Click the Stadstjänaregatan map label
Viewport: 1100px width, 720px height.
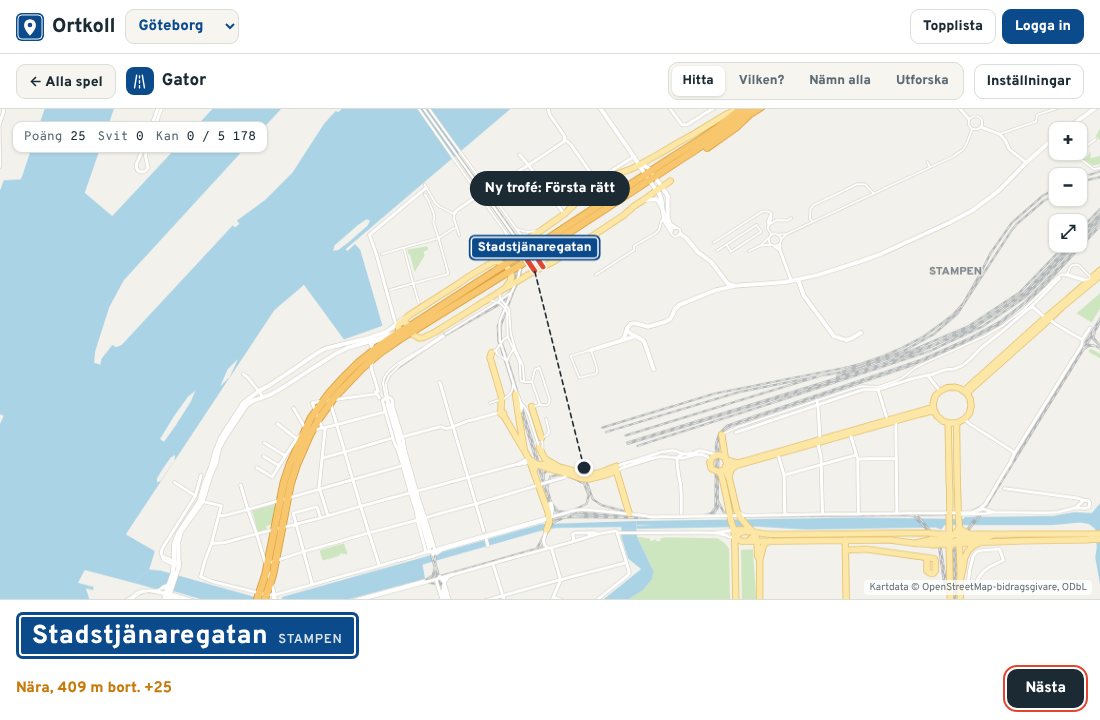(535, 247)
